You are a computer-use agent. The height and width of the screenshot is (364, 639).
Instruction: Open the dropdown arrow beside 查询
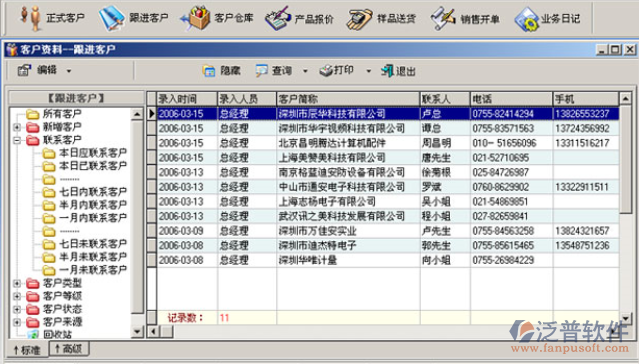pos(305,71)
